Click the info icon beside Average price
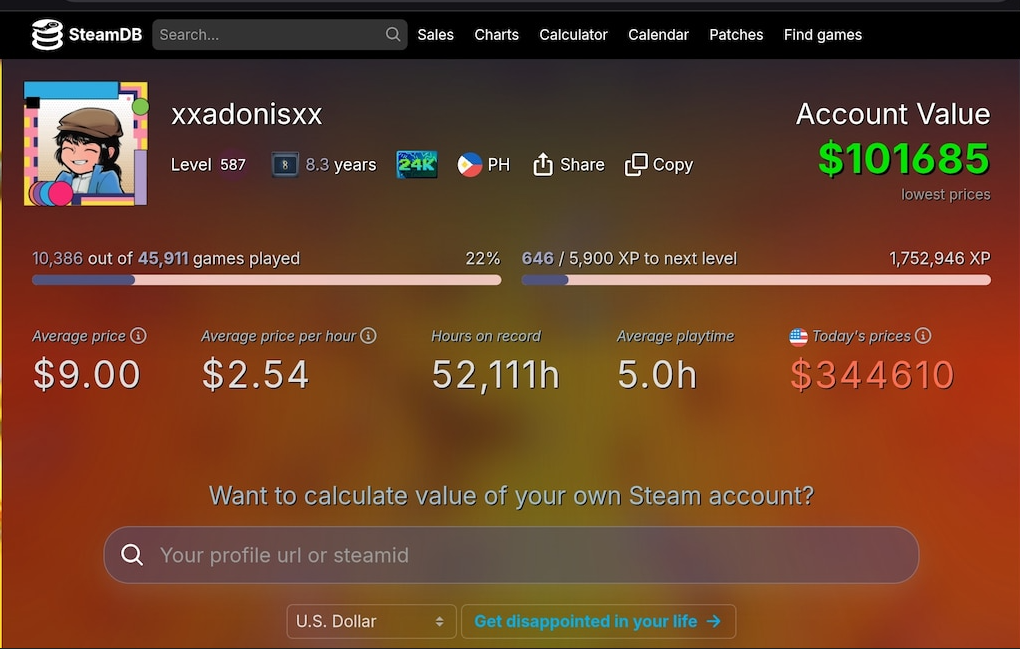Image resolution: width=1020 pixels, height=649 pixels. tap(138, 336)
